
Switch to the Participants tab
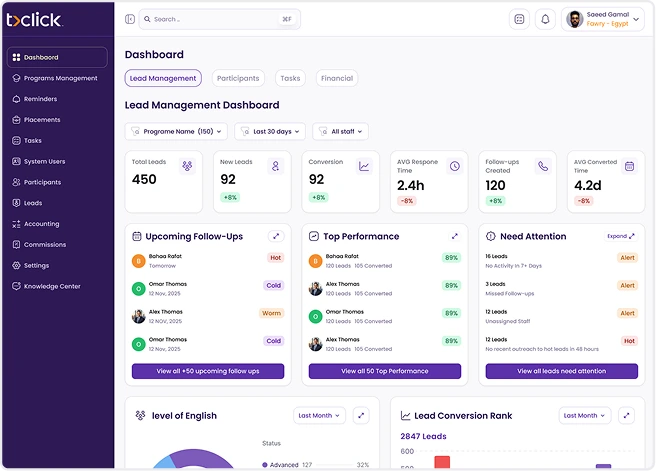click(237, 78)
